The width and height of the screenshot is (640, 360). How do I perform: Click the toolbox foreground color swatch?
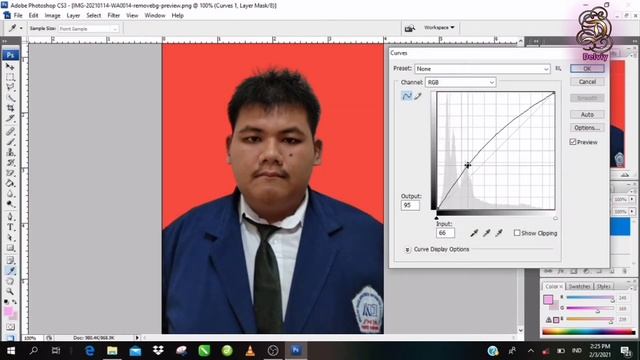(x=8, y=312)
